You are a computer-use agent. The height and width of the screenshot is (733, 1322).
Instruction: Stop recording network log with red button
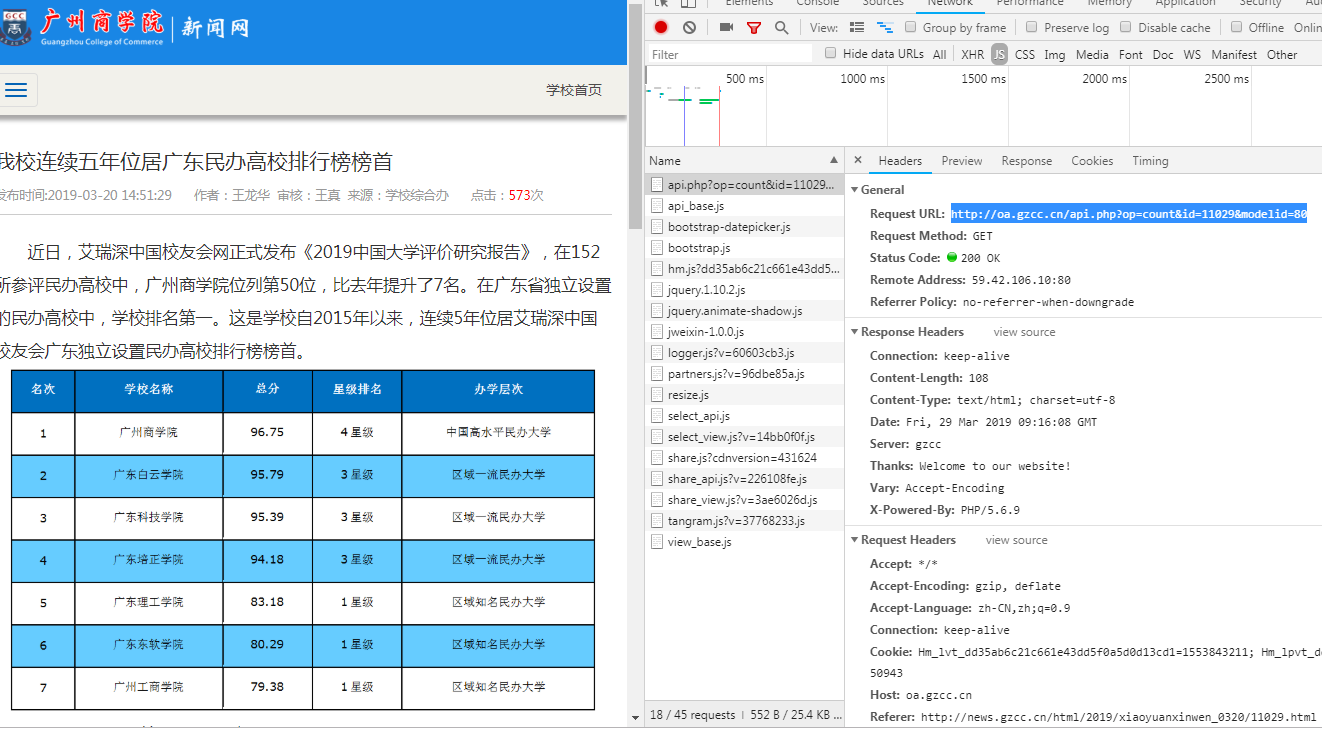click(x=661, y=28)
